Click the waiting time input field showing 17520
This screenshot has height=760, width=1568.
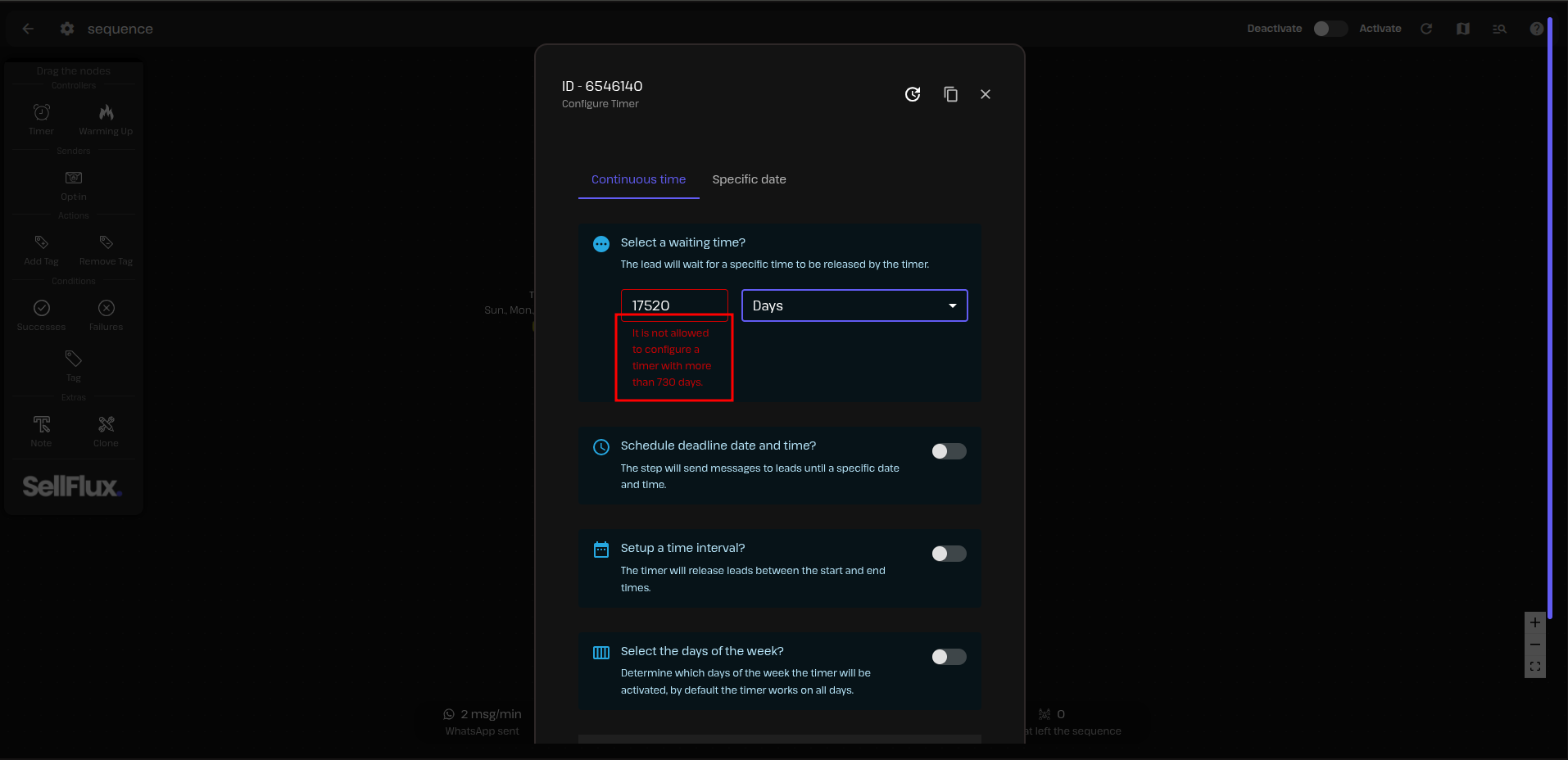pyautogui.click(x=673, y=305)
